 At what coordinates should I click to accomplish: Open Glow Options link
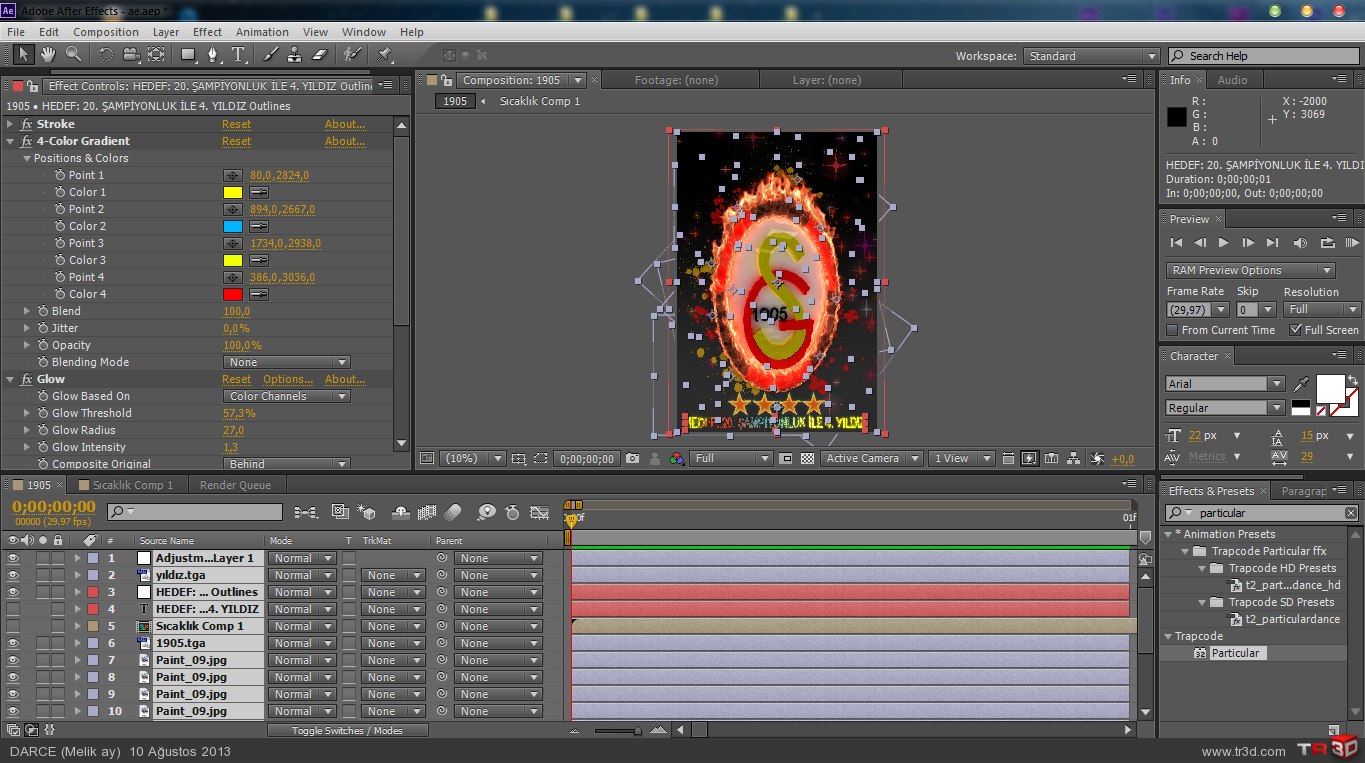pyautogui.click(x=289, y=380)
